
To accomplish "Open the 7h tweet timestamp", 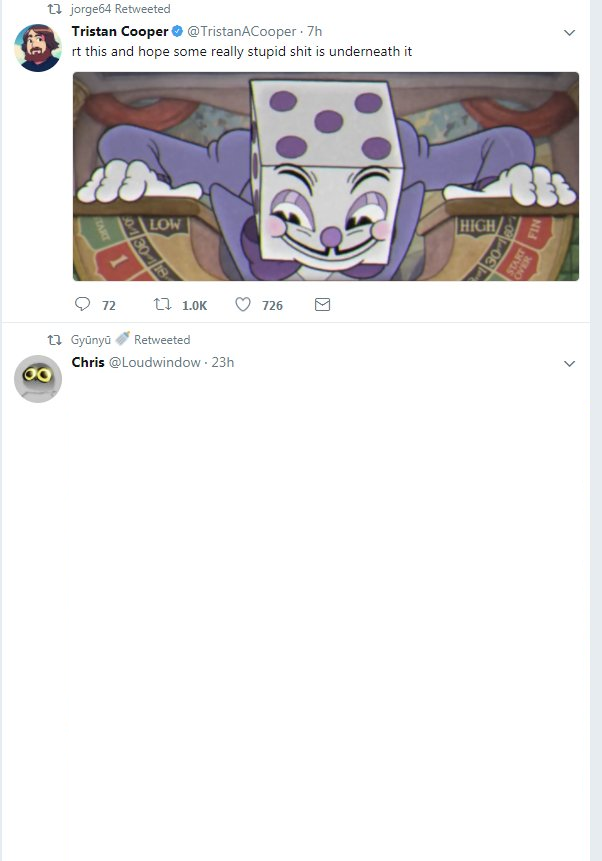I will click(315, 31).
